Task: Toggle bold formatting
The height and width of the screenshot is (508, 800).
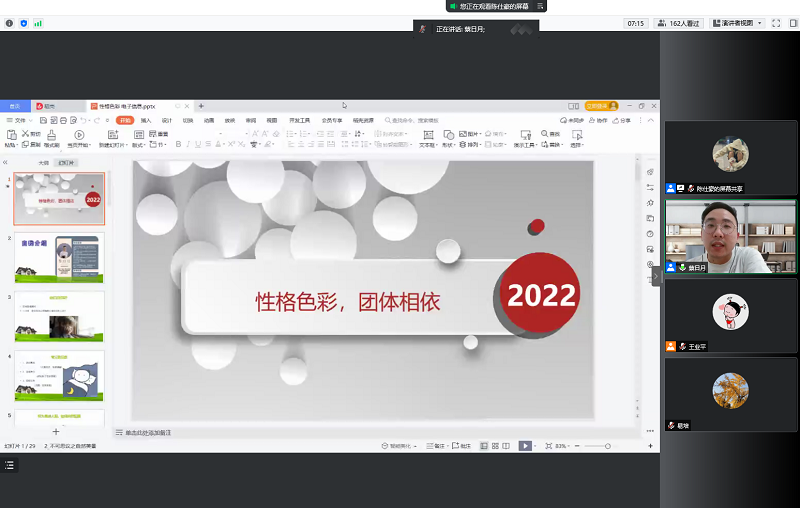Action: (x=177, y=144)
